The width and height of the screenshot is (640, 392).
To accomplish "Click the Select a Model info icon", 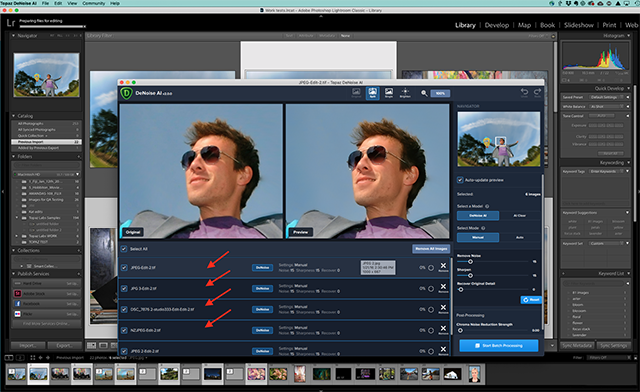I will [487, 206].
